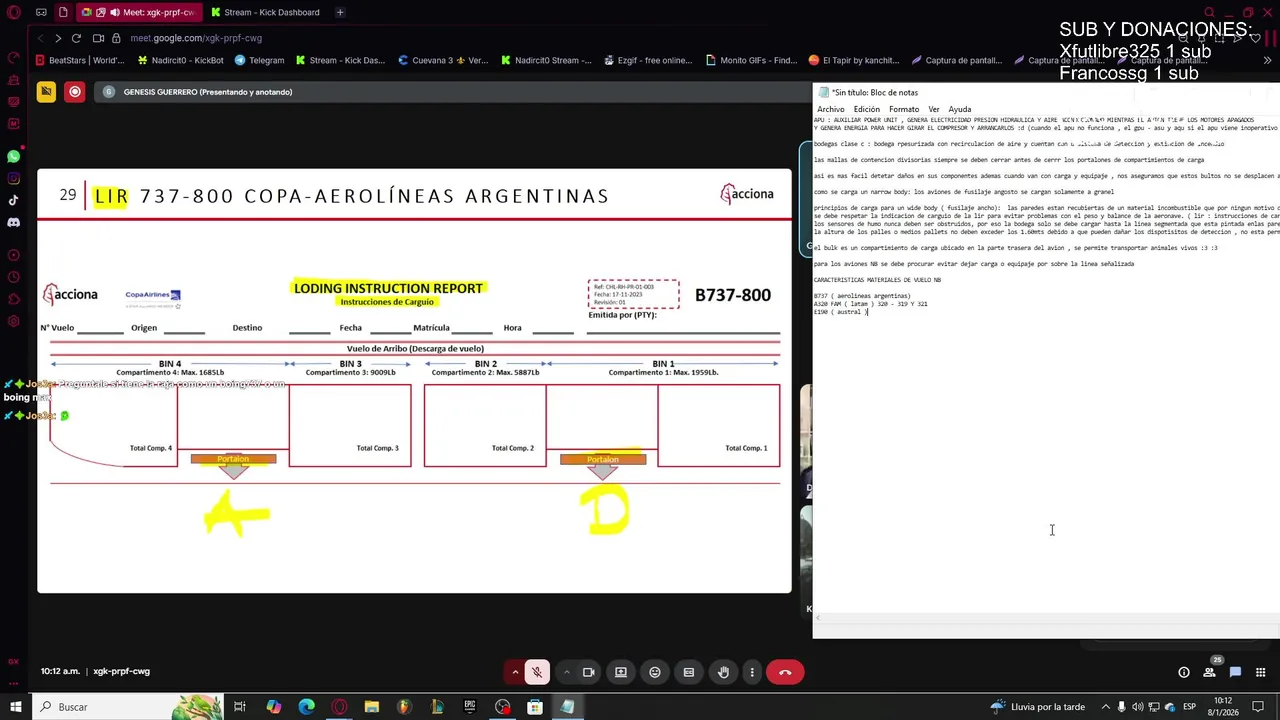Viewport: 1280px width, 720px height.
Task: Open BeatStars bookmark
Action: (x=80, y=60)
